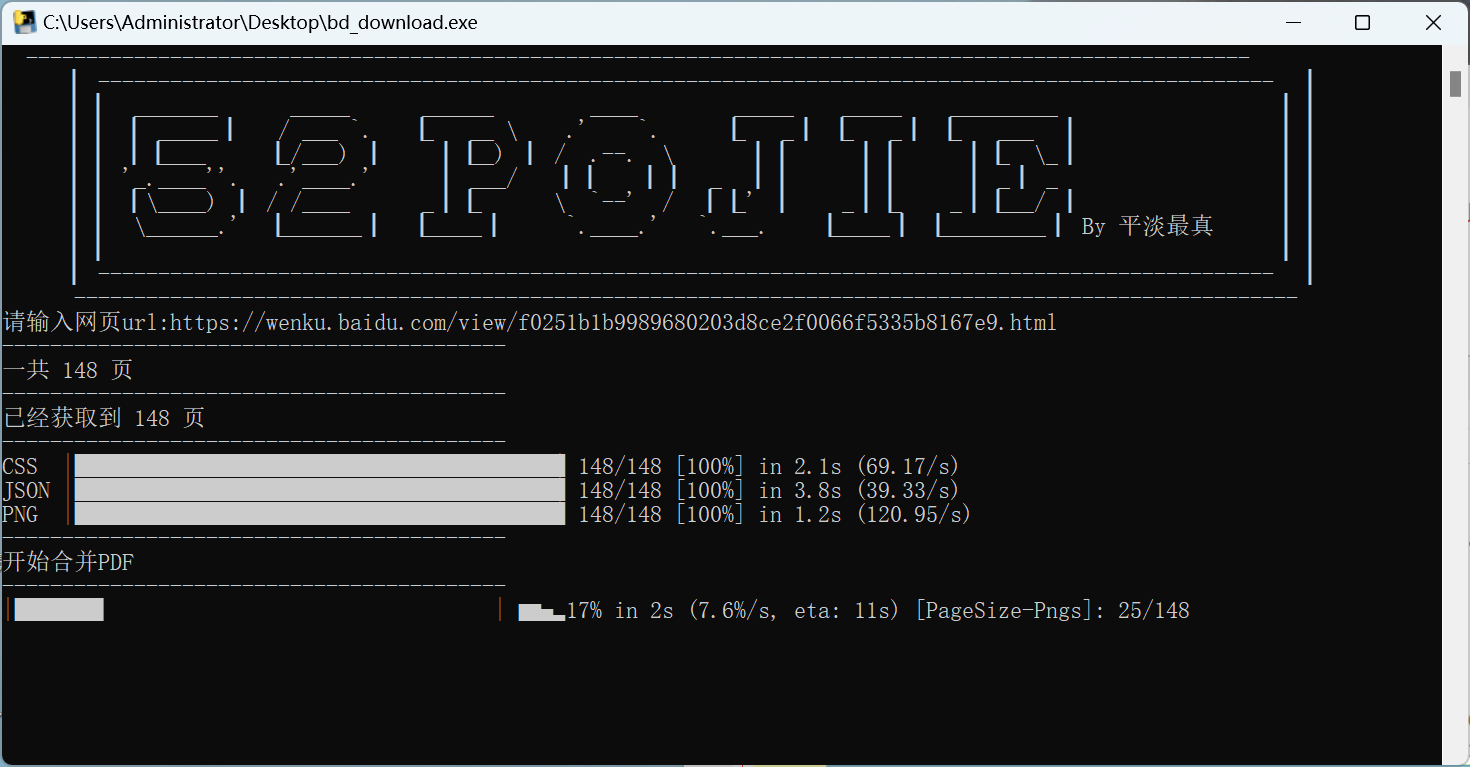Click the bd_download.exe icon in the title bar
Screen dimensions: 1470x767
(x=24, y=22)
